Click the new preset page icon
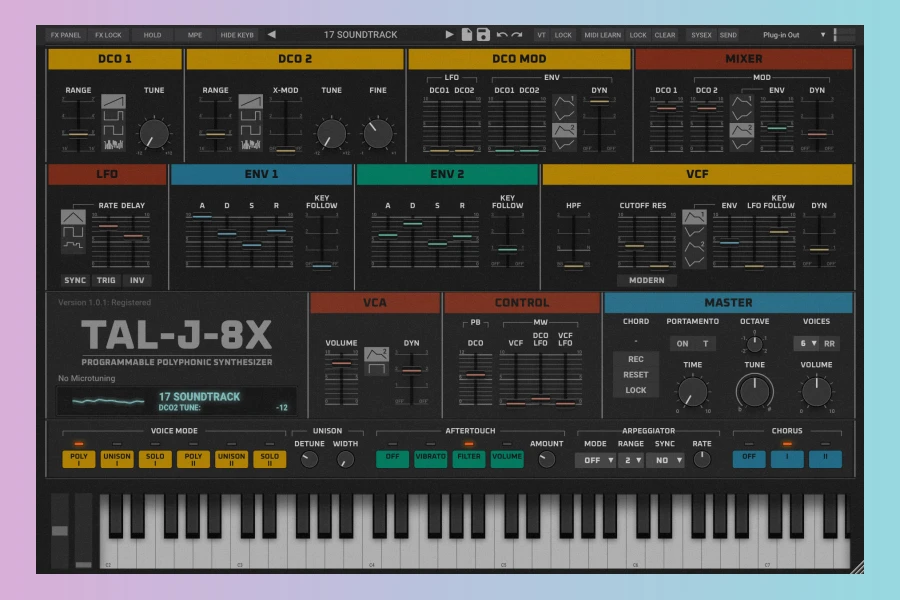 click(x=466, y=35)
